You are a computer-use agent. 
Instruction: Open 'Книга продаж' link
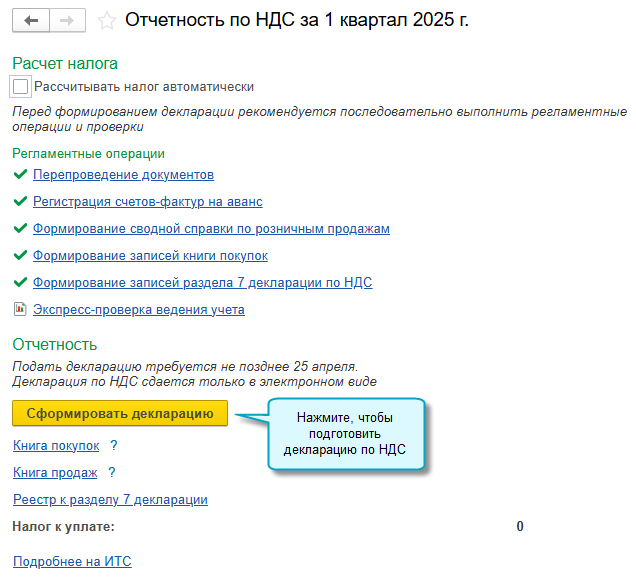[x=55, y=473]
